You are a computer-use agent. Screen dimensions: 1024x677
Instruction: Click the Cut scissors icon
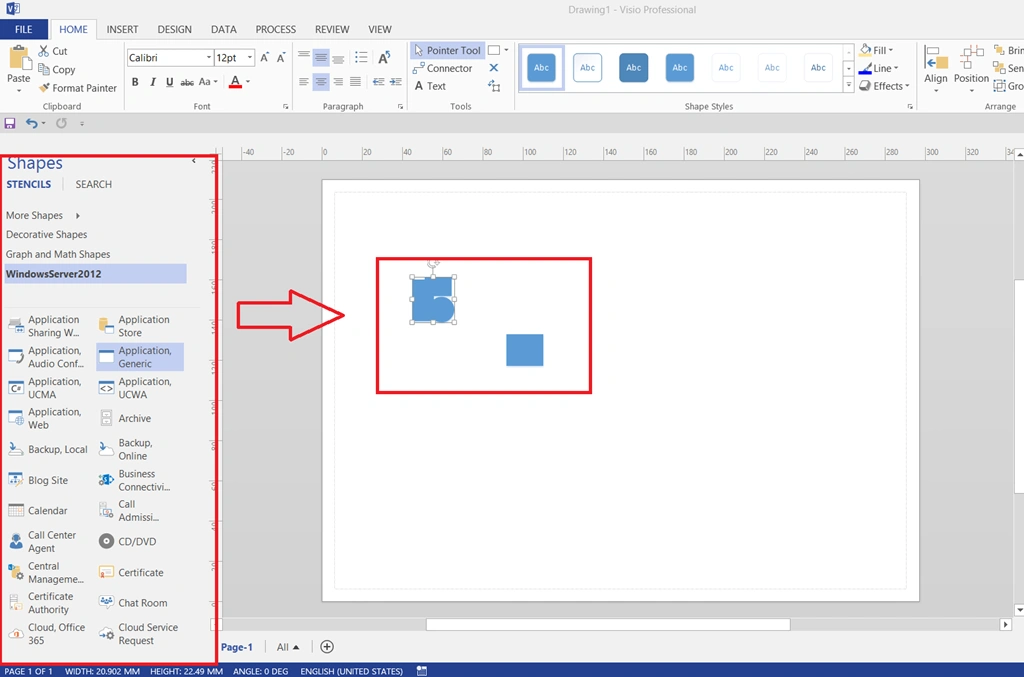[x=44, y=51]
